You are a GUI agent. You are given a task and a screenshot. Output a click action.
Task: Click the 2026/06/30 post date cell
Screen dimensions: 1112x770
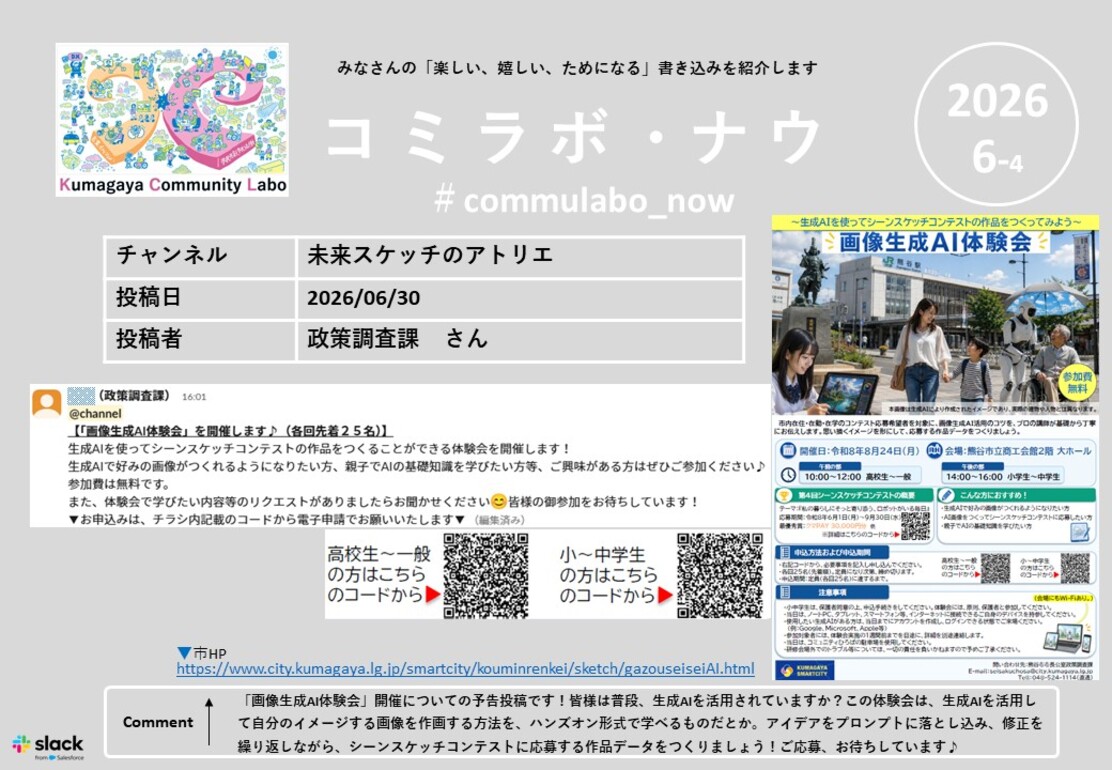click(x=520, y=298)
